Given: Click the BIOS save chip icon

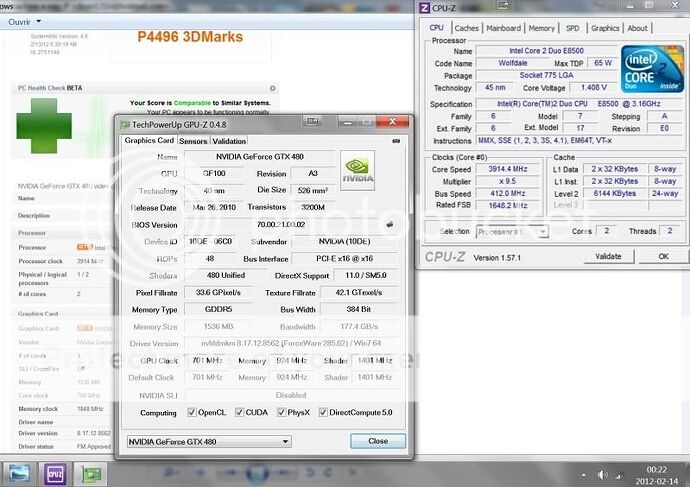Looking at the screenshot, I should point(389,224).
